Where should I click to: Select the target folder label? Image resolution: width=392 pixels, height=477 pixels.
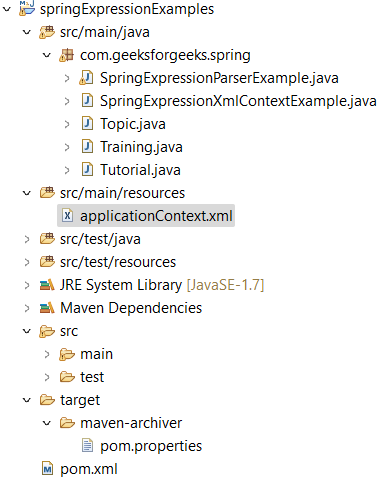80,400
